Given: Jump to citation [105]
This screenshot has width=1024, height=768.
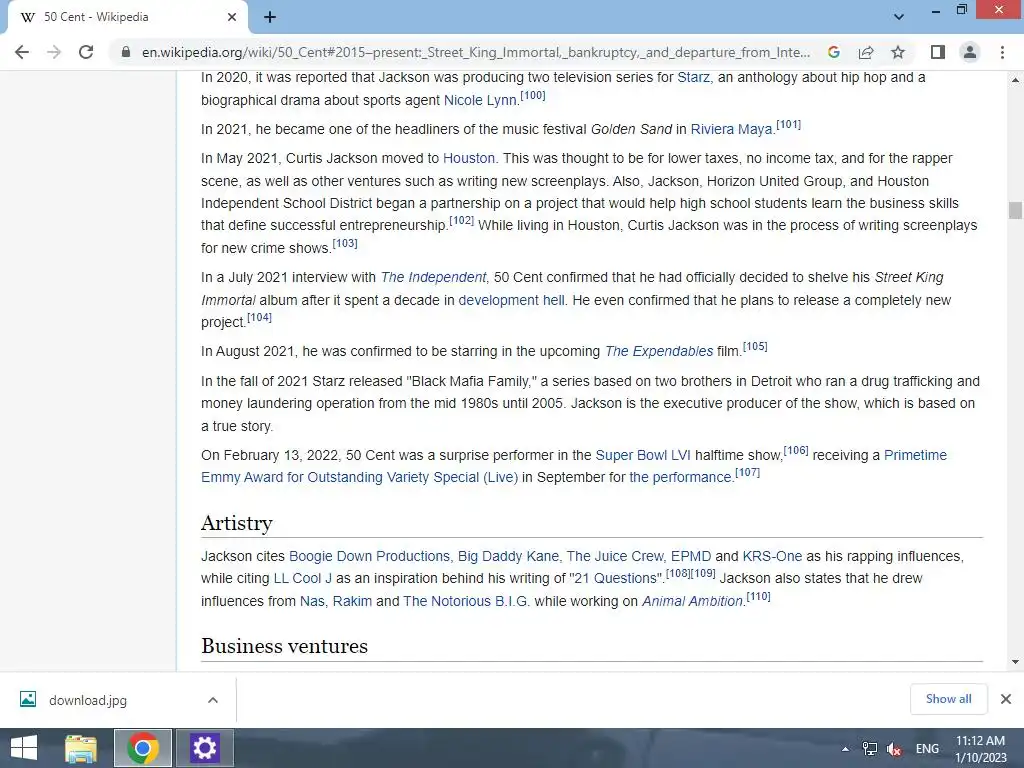Looking at the screenshot, I should [x=755, y=346].
